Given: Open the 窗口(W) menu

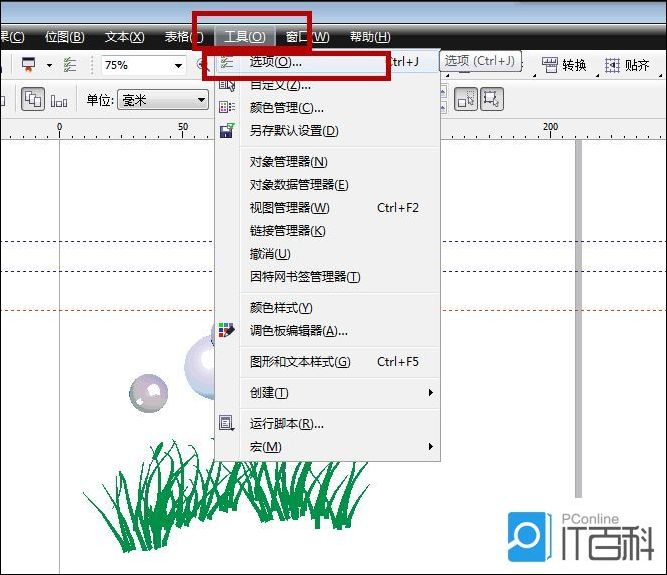Looking at the screenshot, I should pyautogui.click(x=307, y=37).
